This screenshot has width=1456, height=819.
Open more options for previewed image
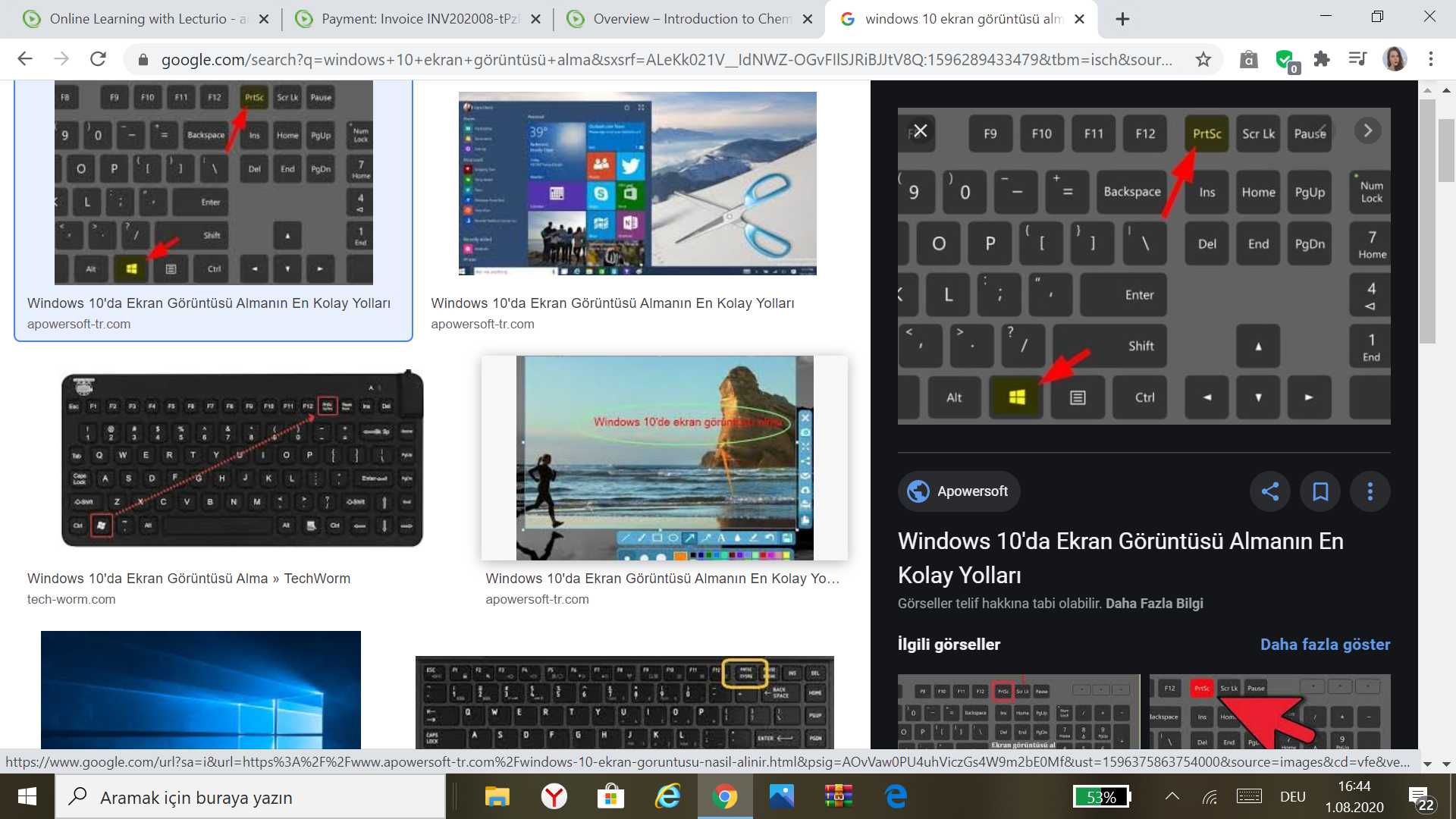coord(1370,491)
